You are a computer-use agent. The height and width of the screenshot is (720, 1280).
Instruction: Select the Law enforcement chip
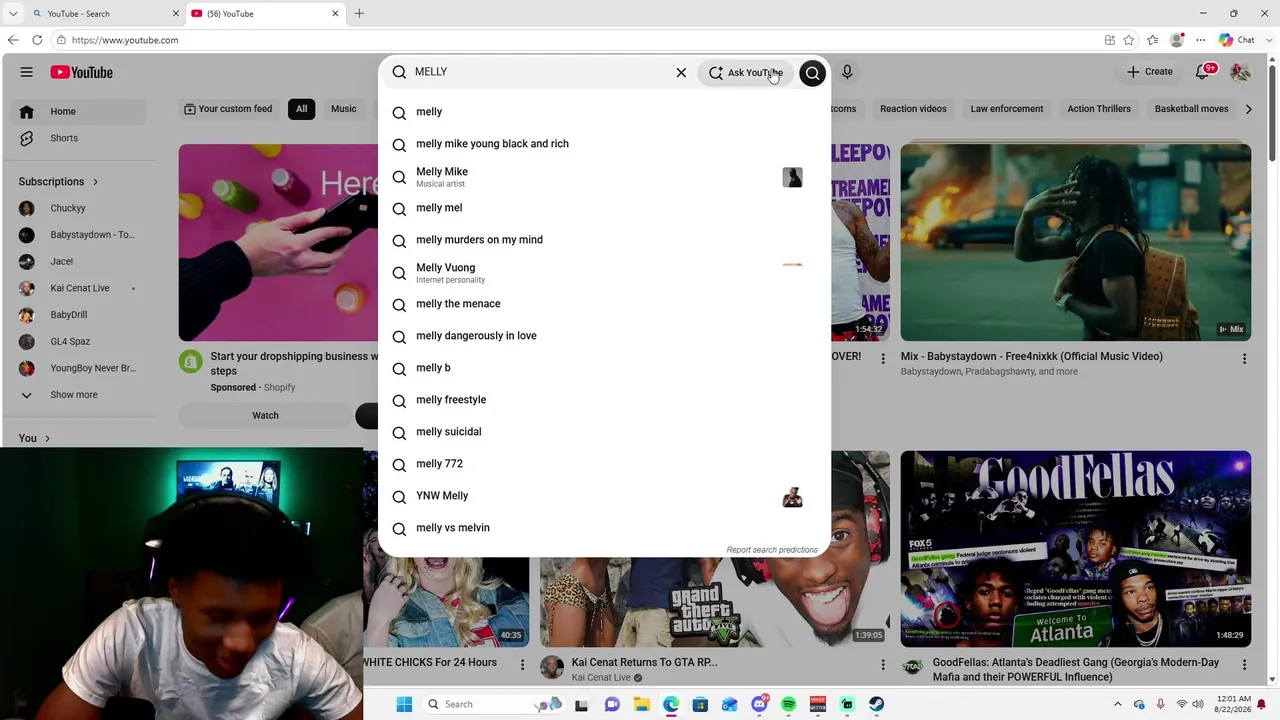pyautogui.click(x=1007, y=109)
